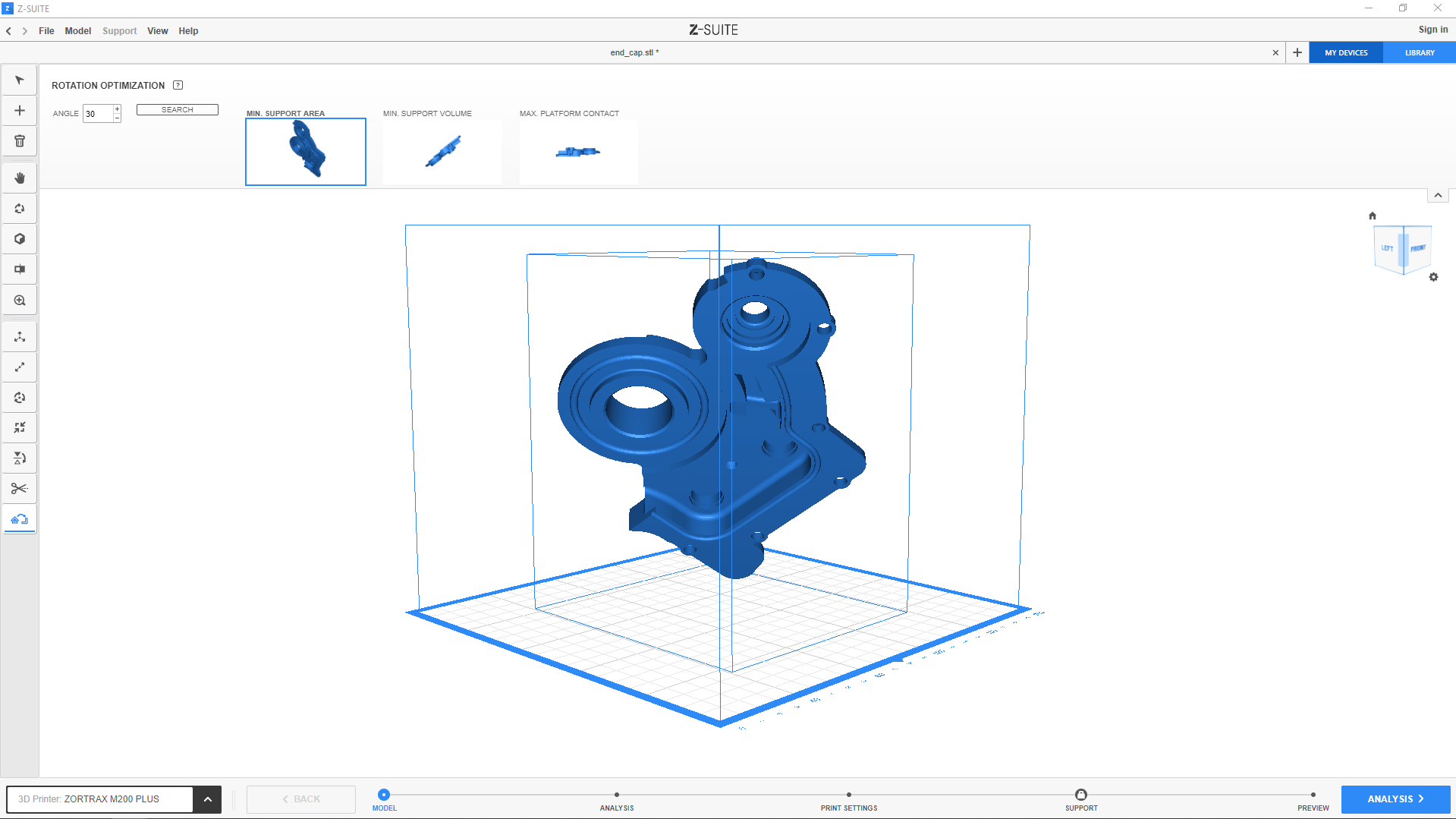Switch to the Library tab
The width and height of the screenshot is (1456, 819).
pos(1419,53)
